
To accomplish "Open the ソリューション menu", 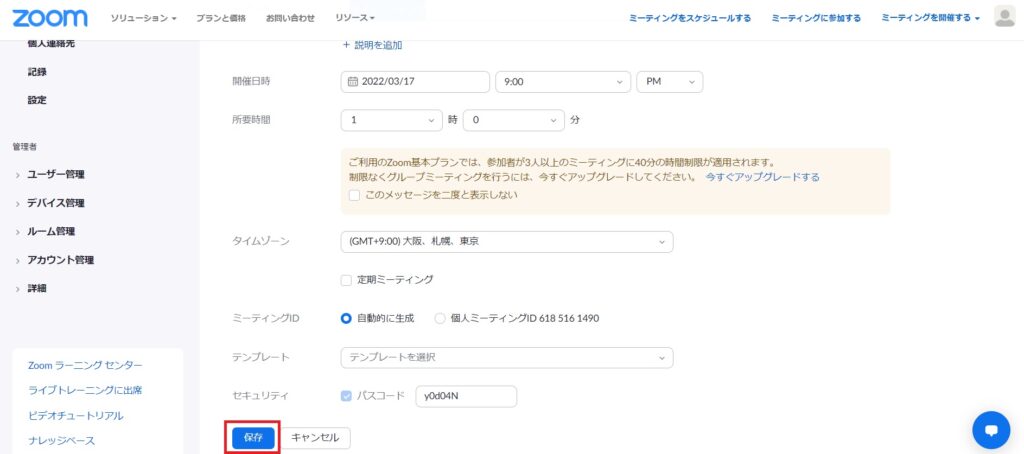I will point(143,18).
